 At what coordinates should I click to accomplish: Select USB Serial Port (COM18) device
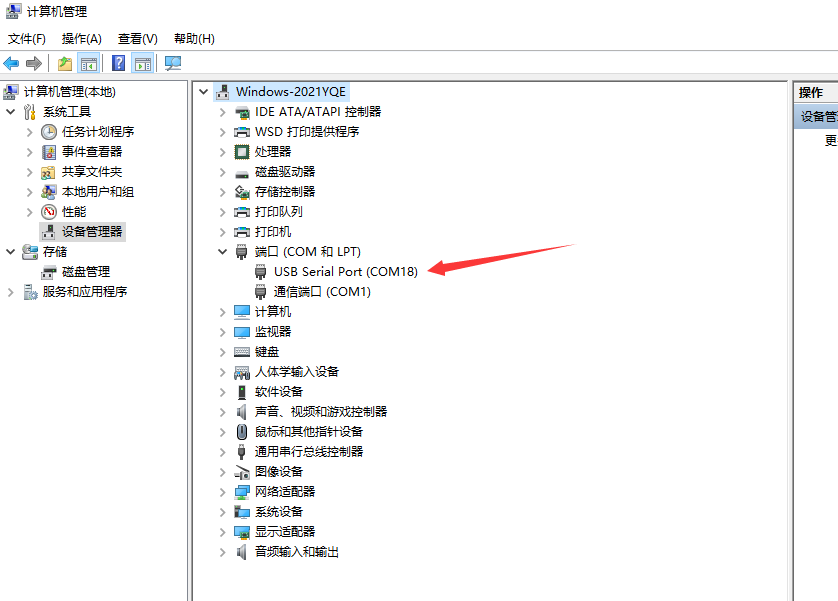tap(345, 272)
